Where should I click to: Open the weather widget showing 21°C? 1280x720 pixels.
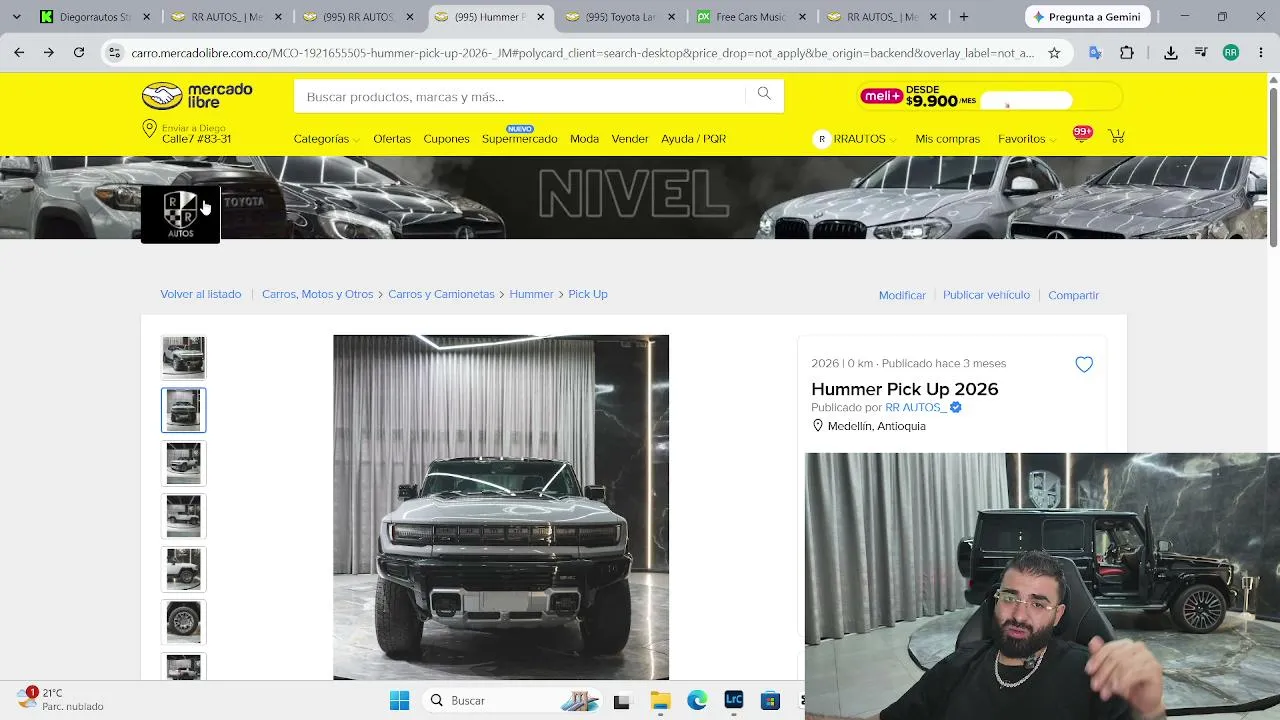tap(60, 699)
